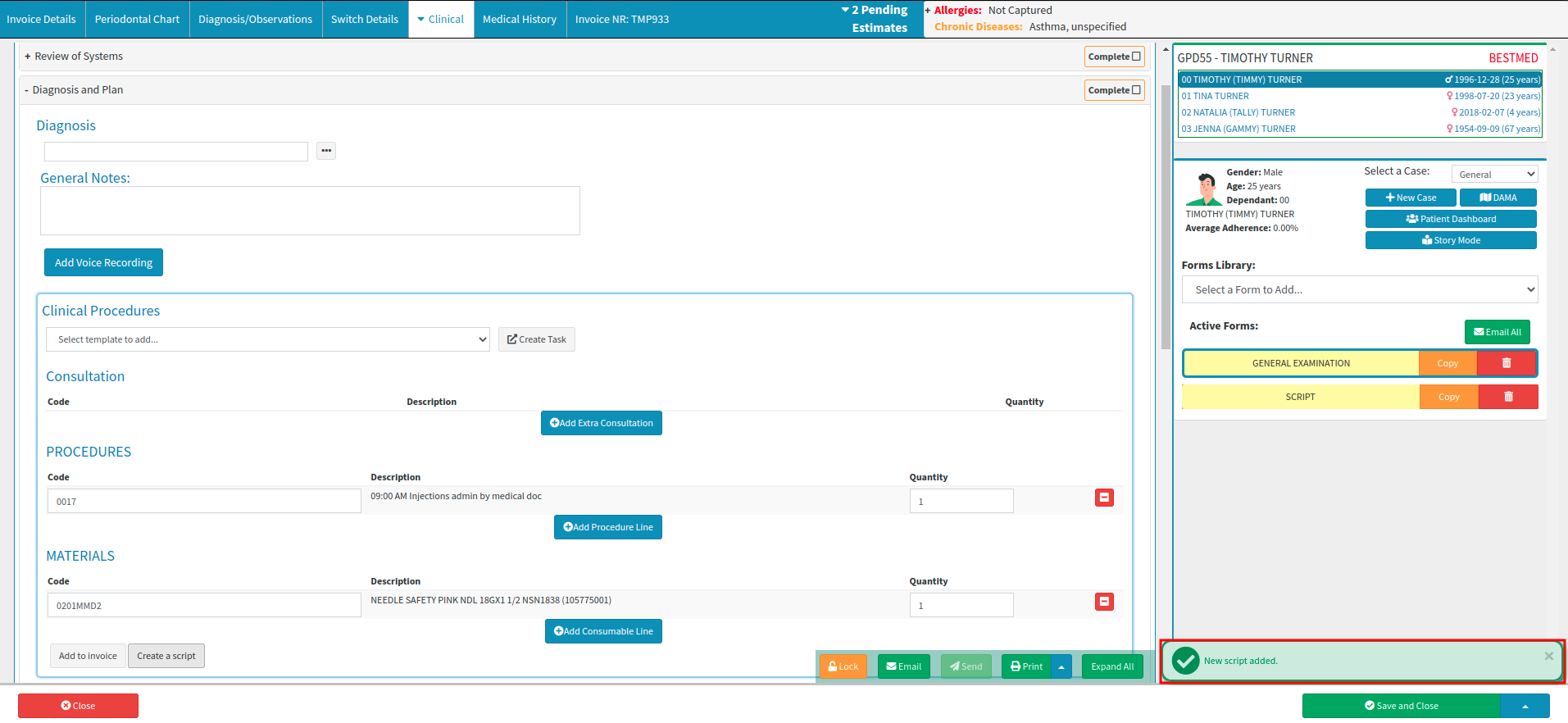
Task: Open Patient Dashboard
Action: click(1450, 219)
